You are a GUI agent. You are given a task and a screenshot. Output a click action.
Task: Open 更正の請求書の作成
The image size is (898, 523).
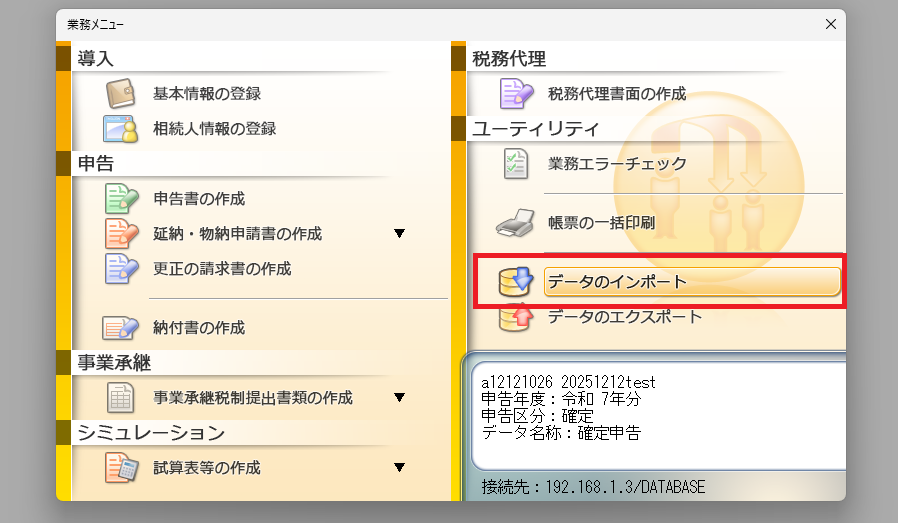[222, 269]
